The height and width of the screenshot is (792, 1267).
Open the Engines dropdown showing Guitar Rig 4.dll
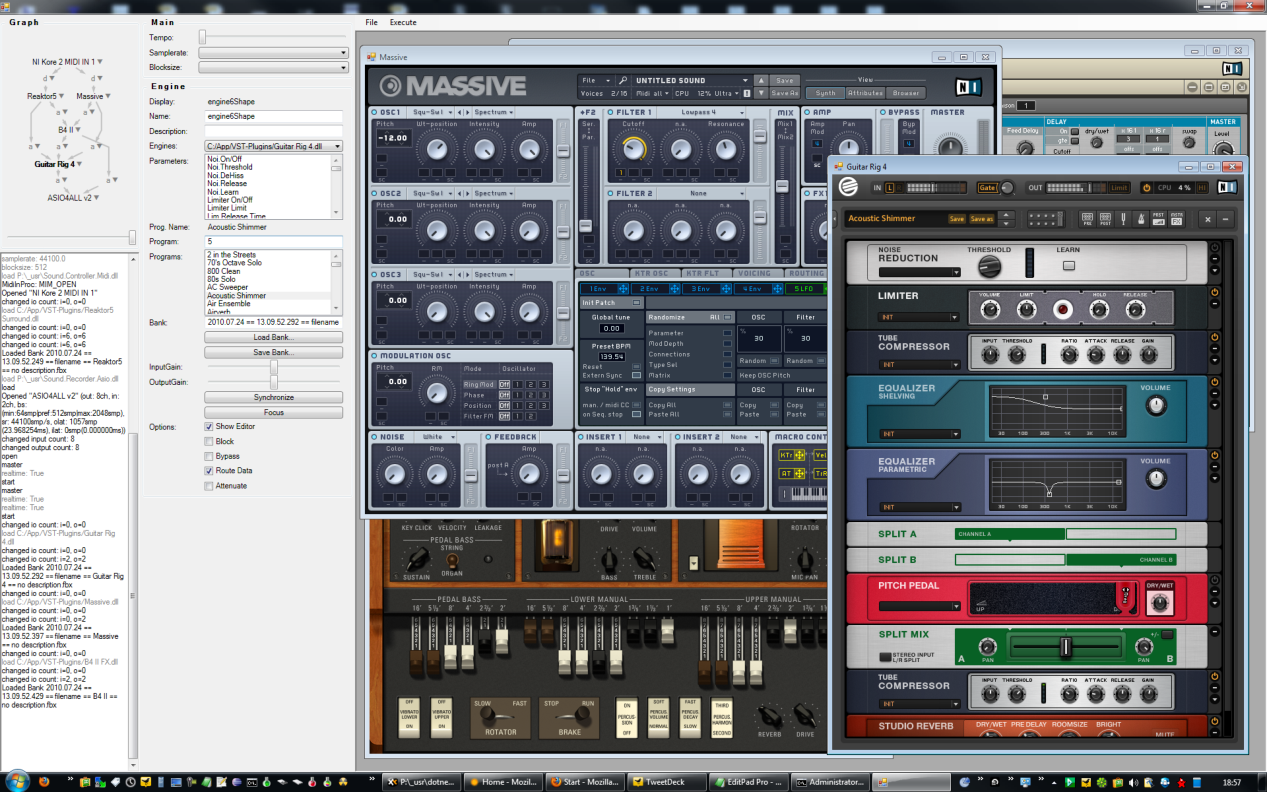[273, 146]
